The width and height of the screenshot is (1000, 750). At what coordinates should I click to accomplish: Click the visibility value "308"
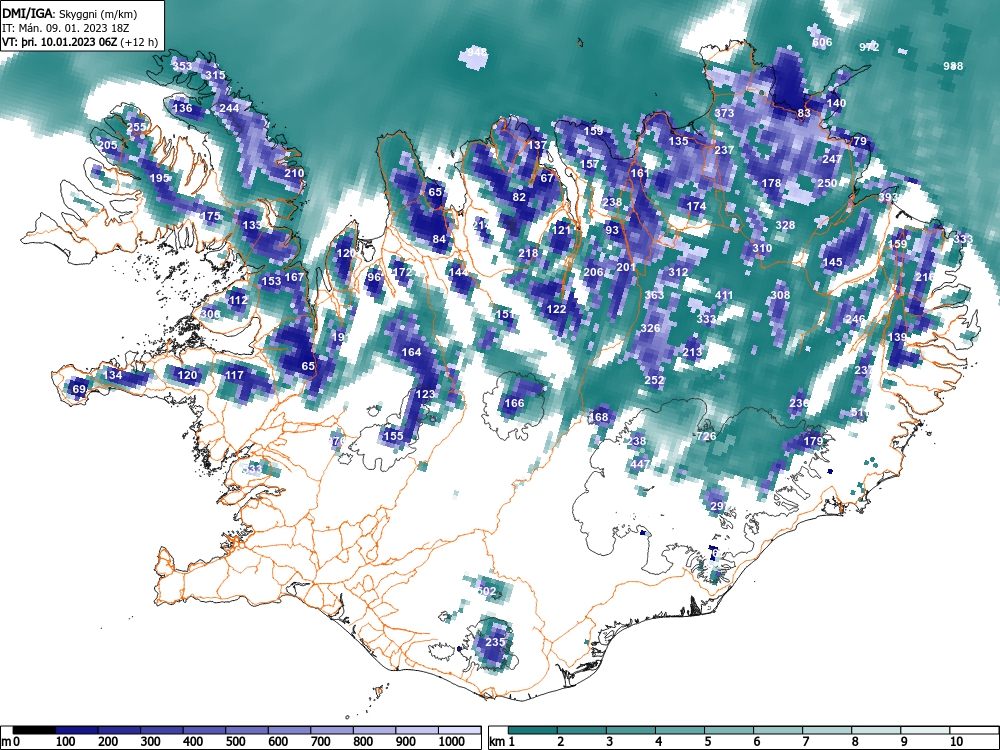(780, 295)
